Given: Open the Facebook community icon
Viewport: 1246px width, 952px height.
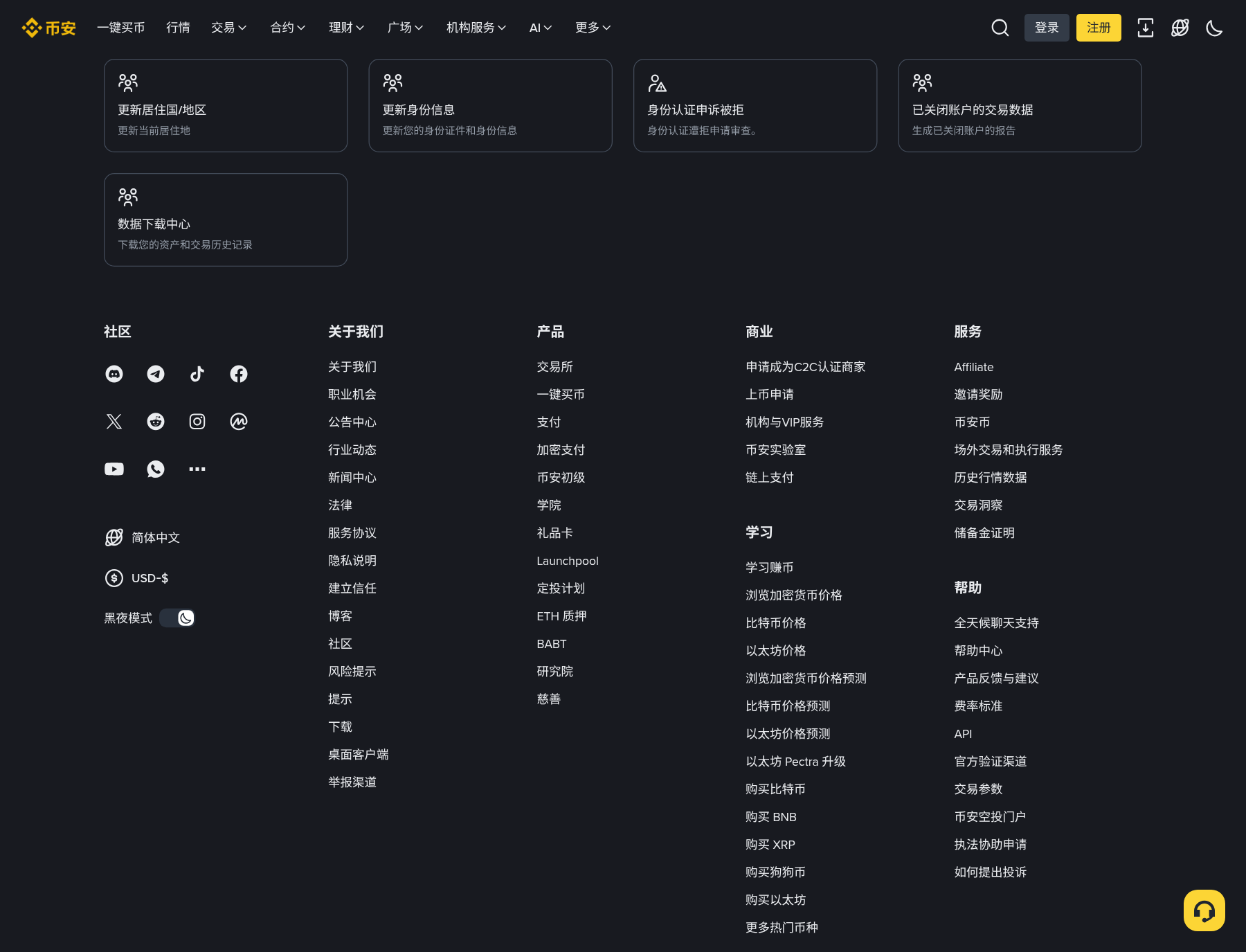Looking at the screenshot, I should (239, 374).
